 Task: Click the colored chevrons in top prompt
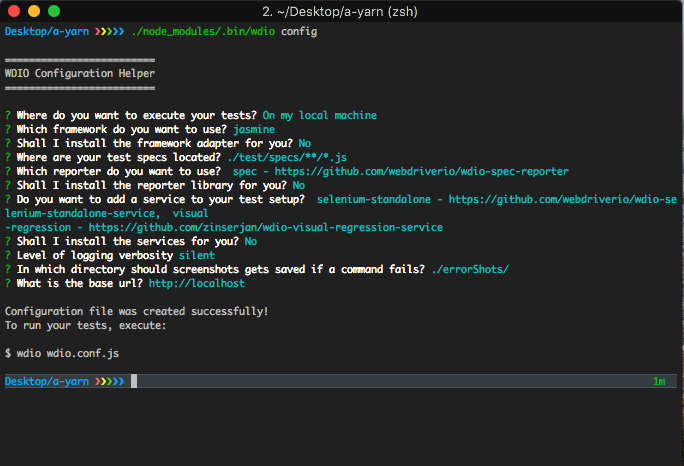click(109, 31)
